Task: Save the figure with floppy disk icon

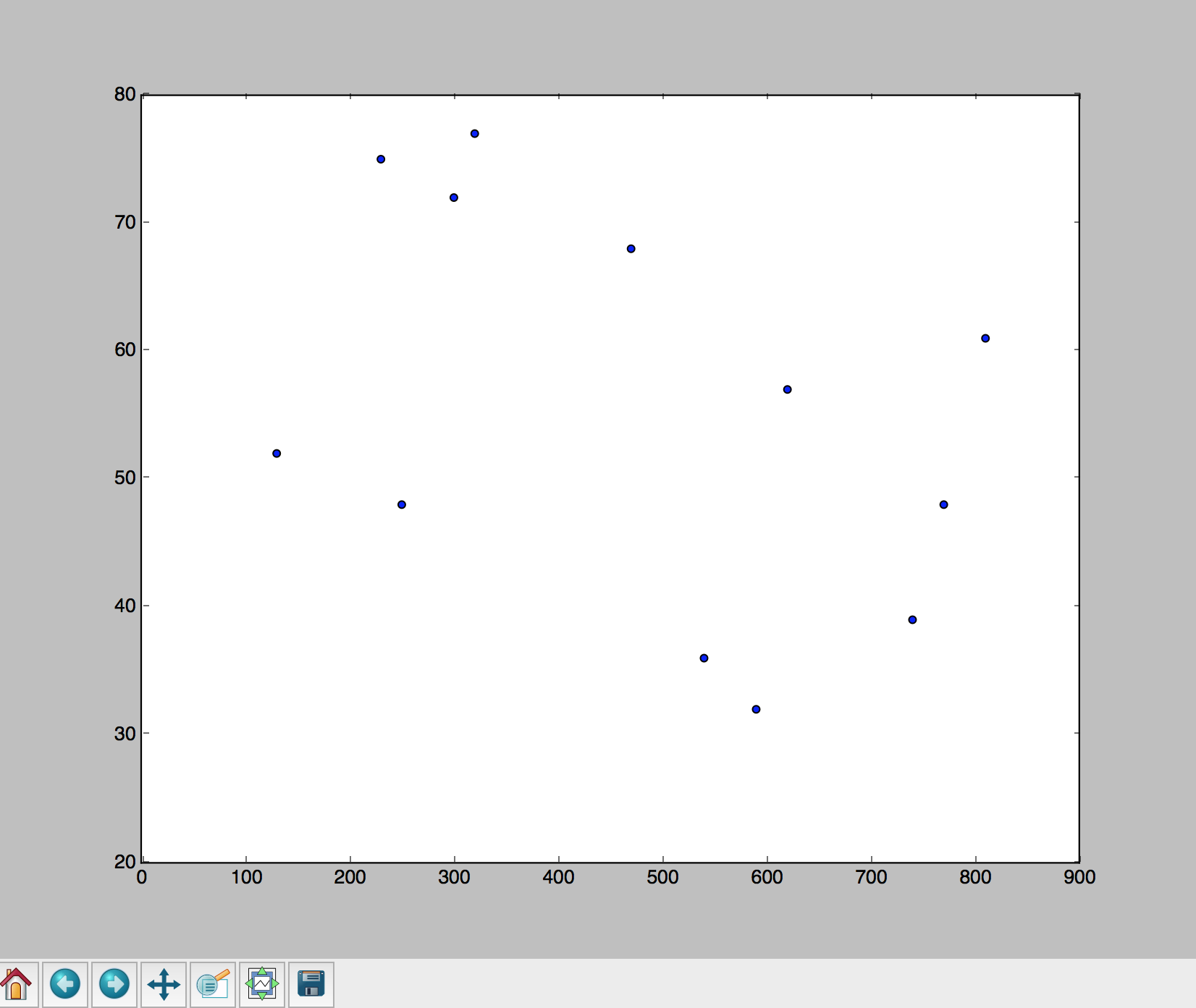Action: point(311,984)
